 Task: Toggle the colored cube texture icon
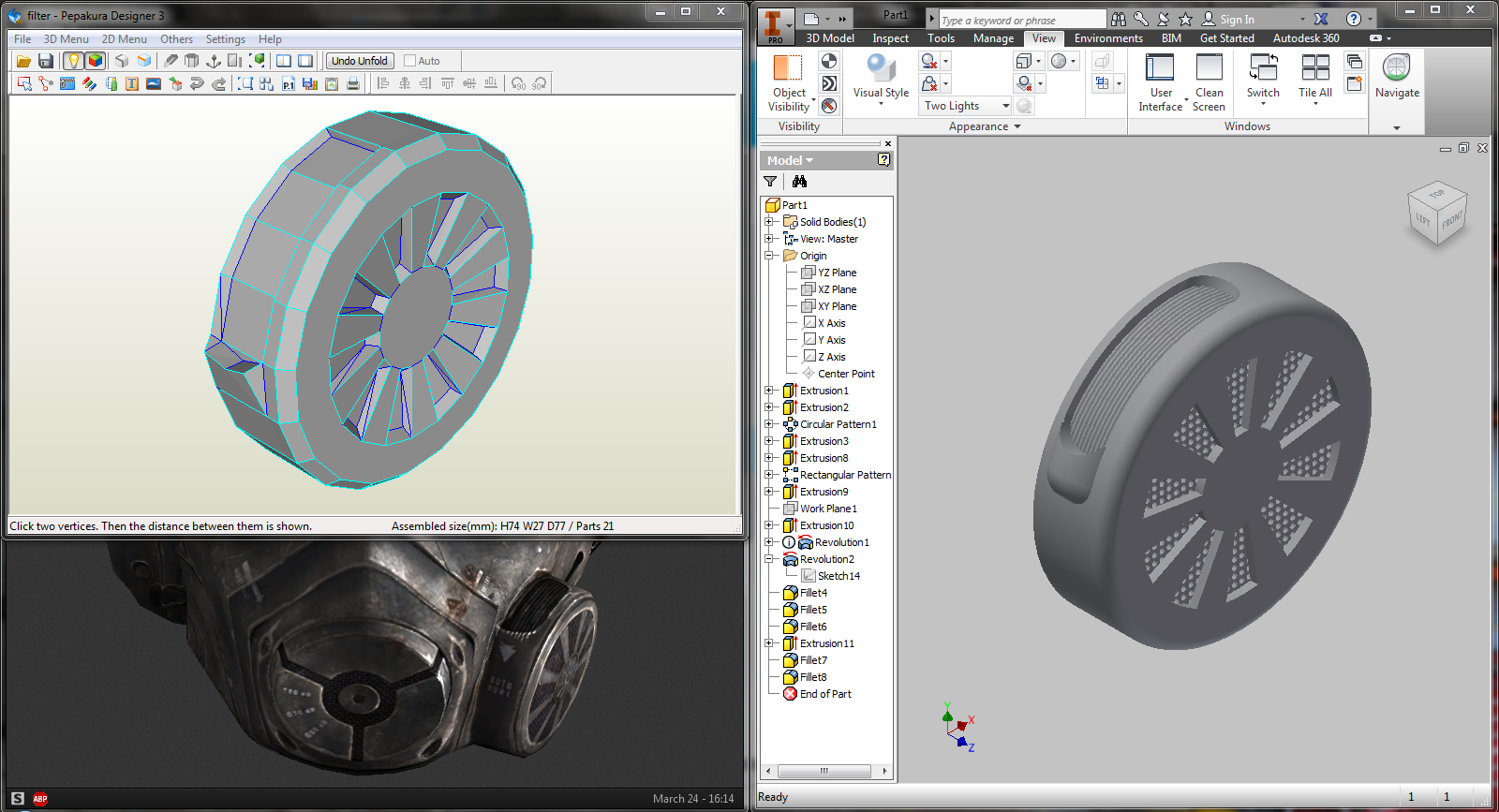point(95,61)
